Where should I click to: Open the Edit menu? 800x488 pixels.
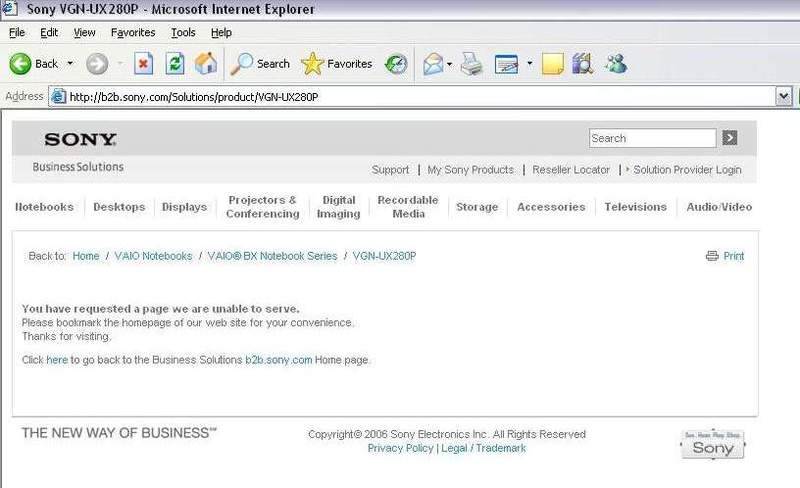(49, 33)
